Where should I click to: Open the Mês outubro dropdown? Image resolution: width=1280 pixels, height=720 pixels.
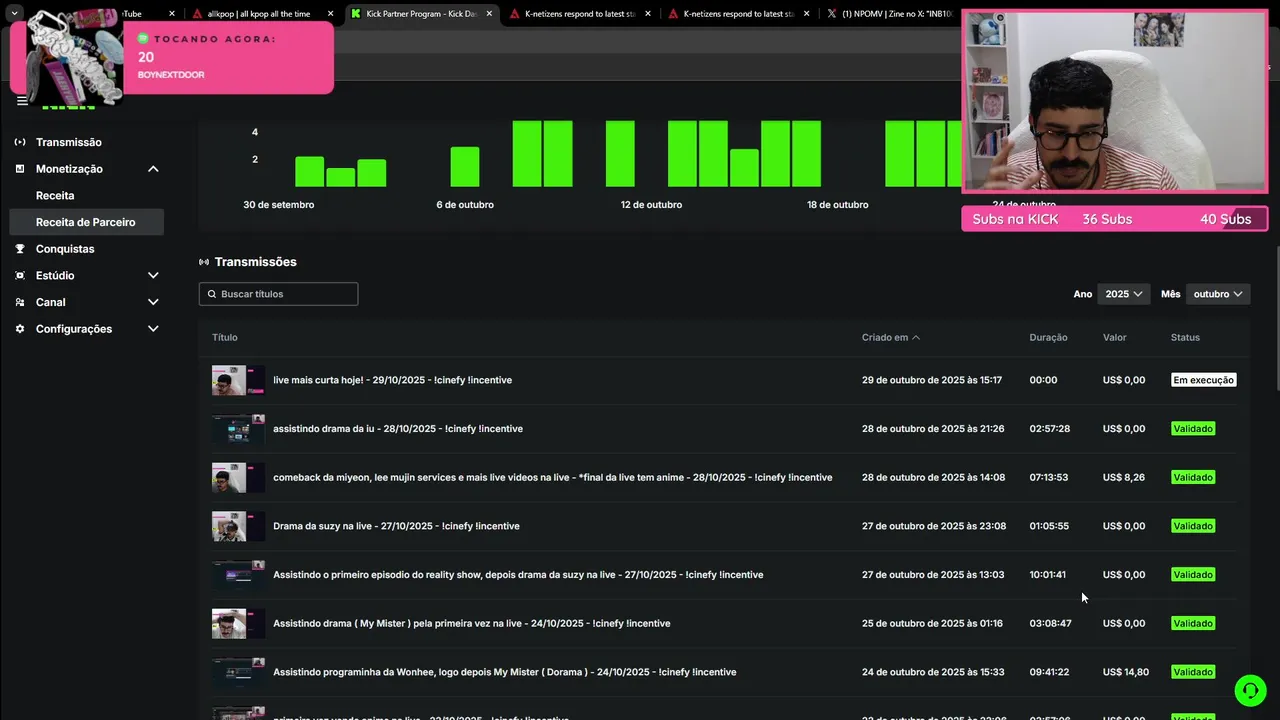coord(1218,294)
